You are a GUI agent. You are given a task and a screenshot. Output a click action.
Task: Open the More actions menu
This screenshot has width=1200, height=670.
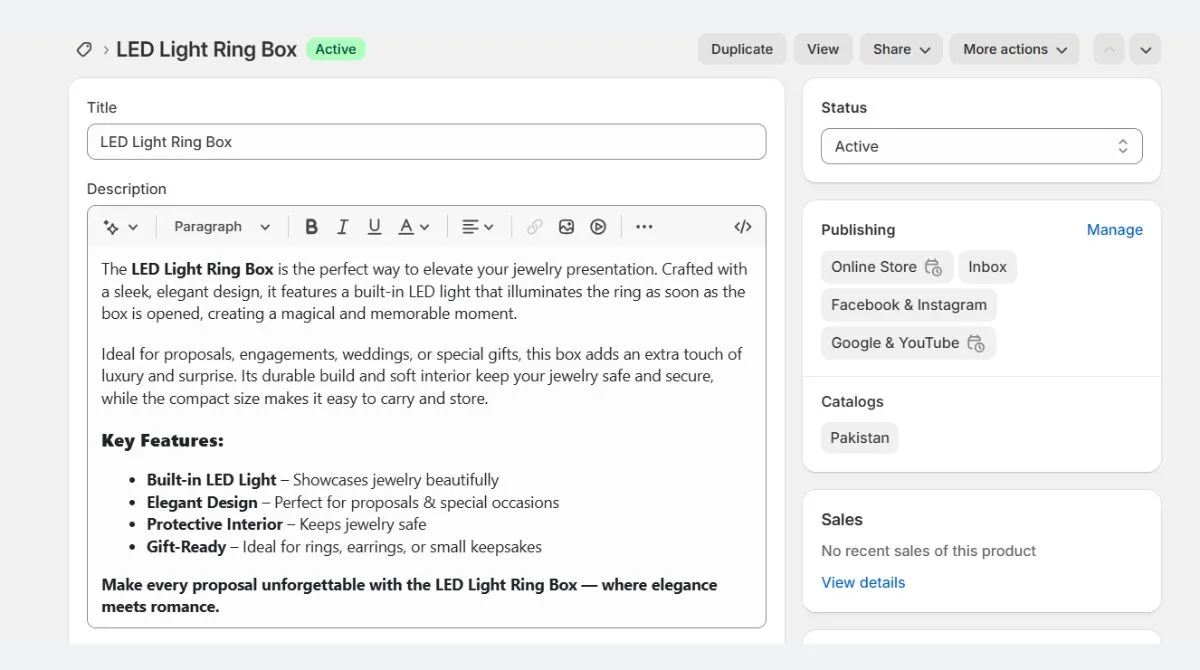[1014, 48]
